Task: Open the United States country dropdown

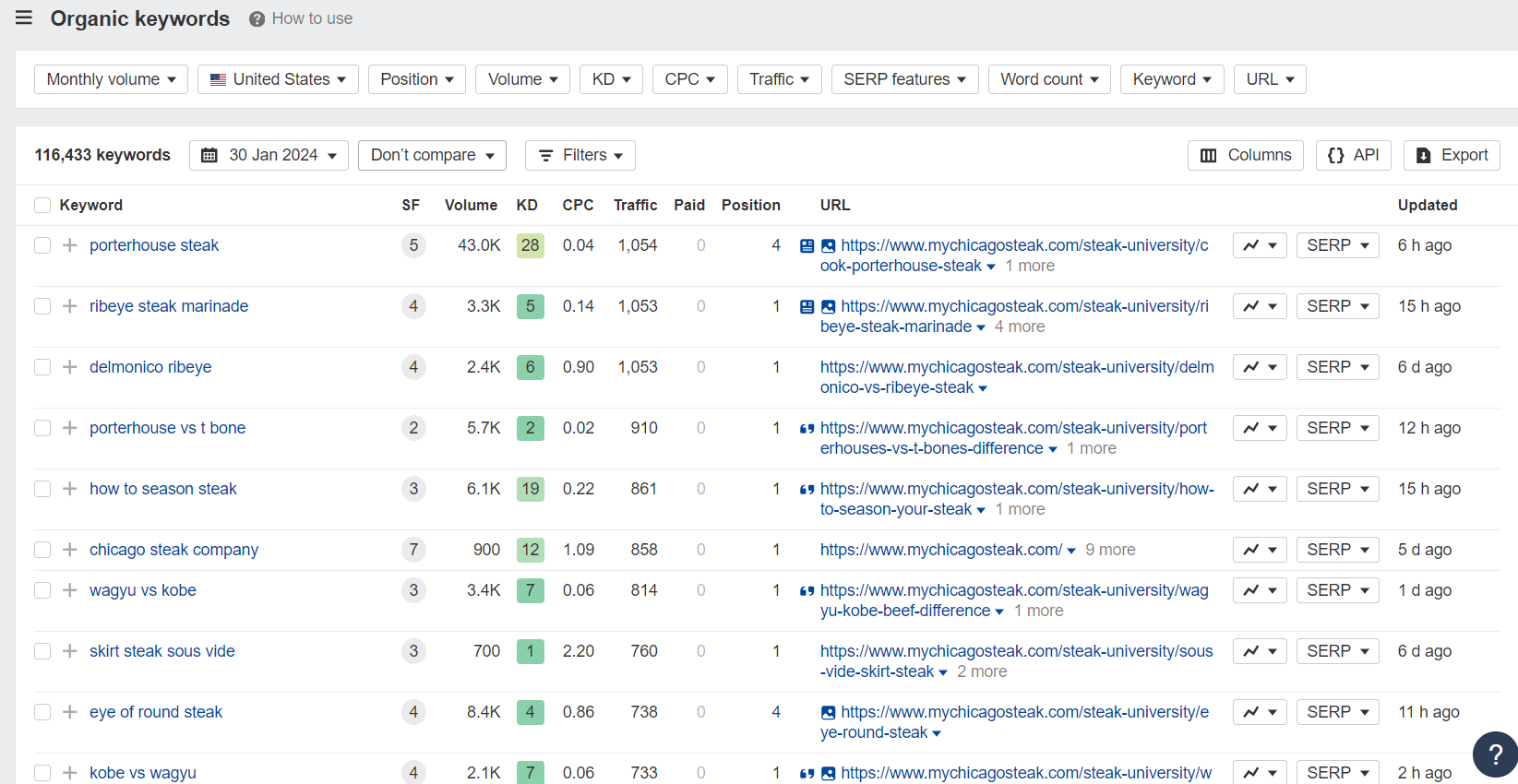Action: [x=278, y=79]
